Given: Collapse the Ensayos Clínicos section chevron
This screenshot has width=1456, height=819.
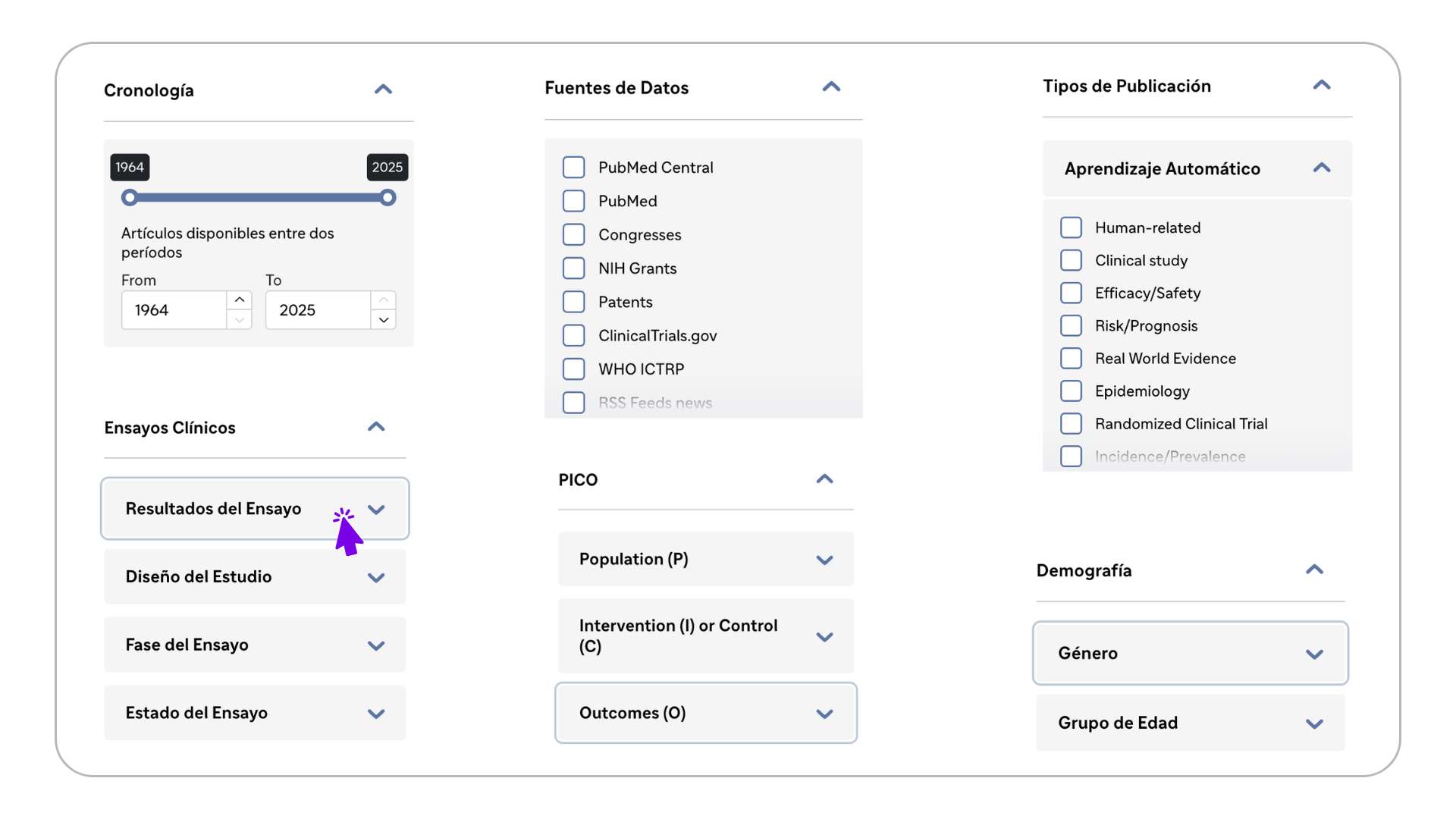Looking at the screenshot, I should [x=376, y=426].
